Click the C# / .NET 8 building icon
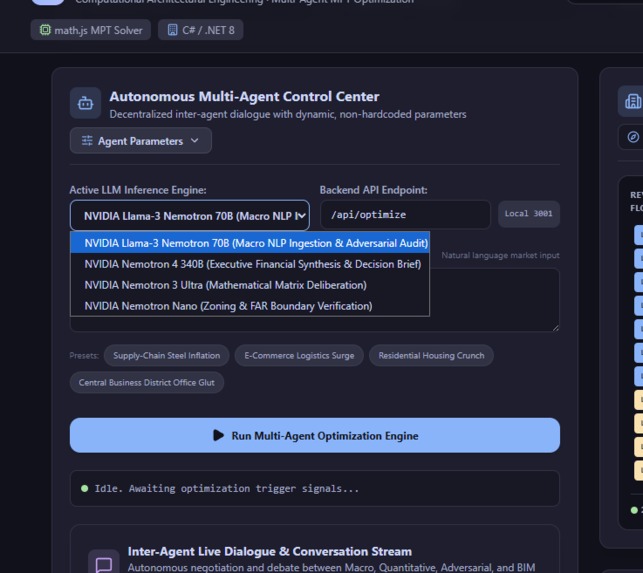 pos(173,30)
